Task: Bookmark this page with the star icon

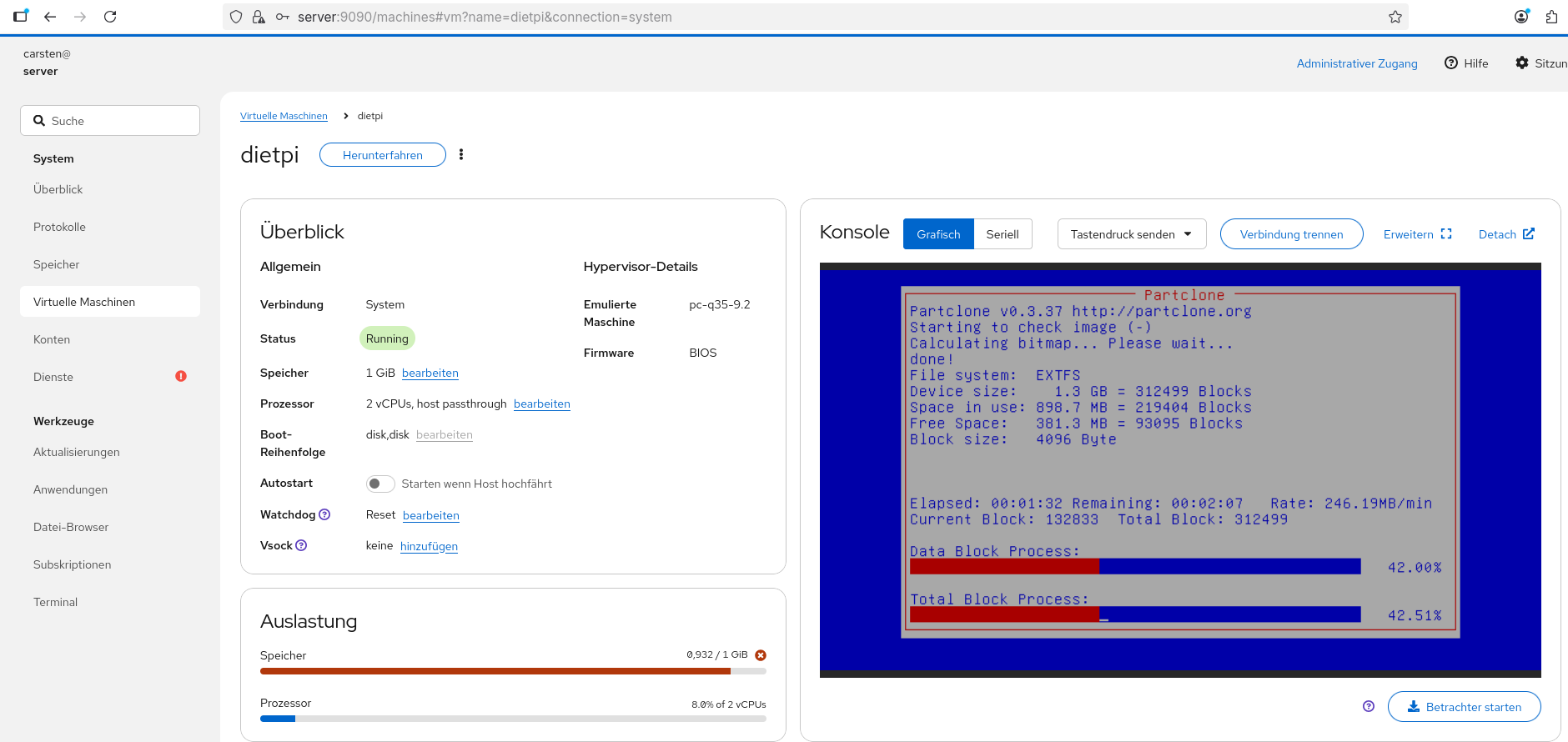Action: pos(1395,17)
